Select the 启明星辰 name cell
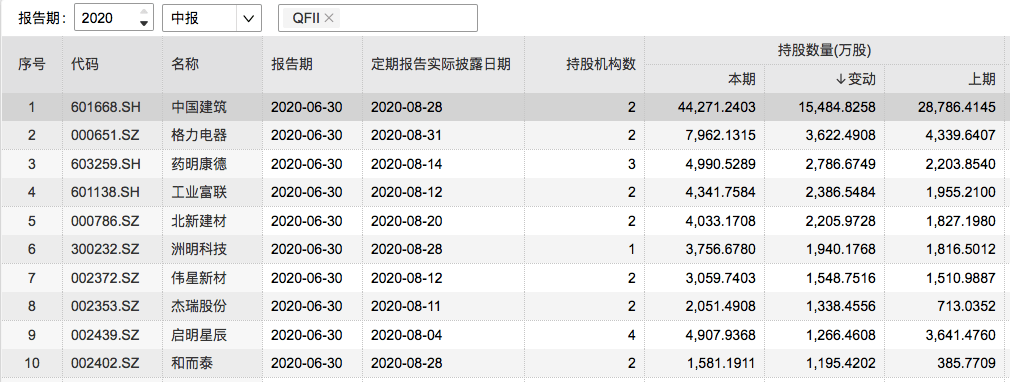Image resolution: width=1010 pixels, height=382 pixels. (199, 335)
